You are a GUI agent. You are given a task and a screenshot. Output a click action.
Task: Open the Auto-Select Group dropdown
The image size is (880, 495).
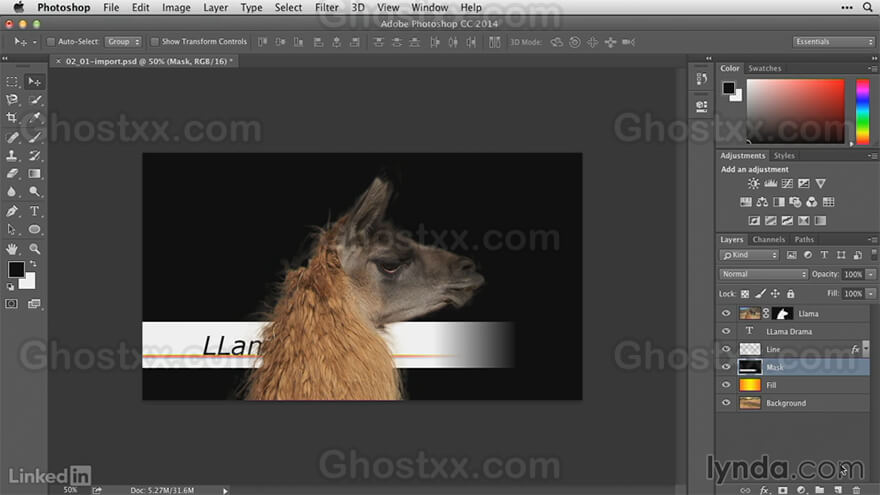point(123,42)
